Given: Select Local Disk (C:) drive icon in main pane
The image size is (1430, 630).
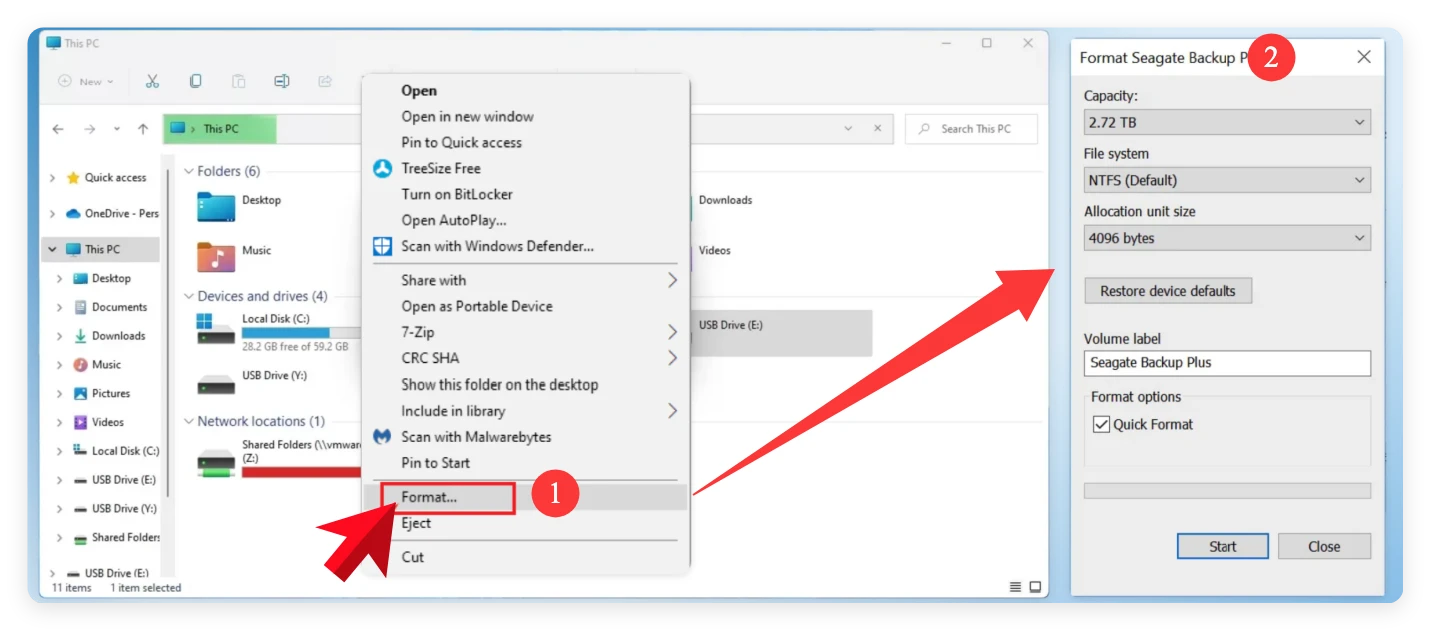Looking at the screenshot, I should point(216,331).
